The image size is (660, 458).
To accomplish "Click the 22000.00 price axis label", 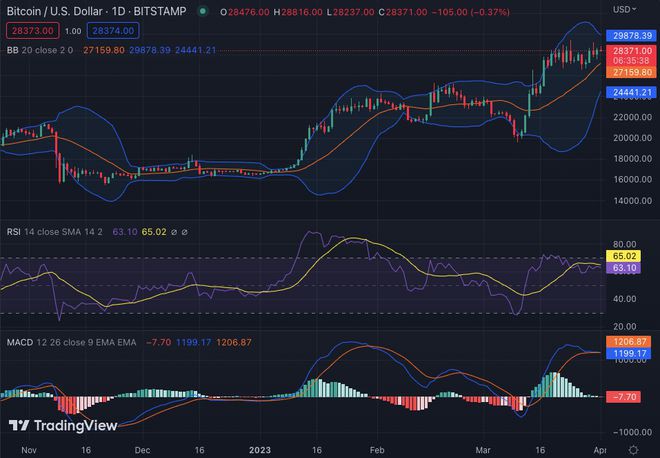I will click(632, 117).
